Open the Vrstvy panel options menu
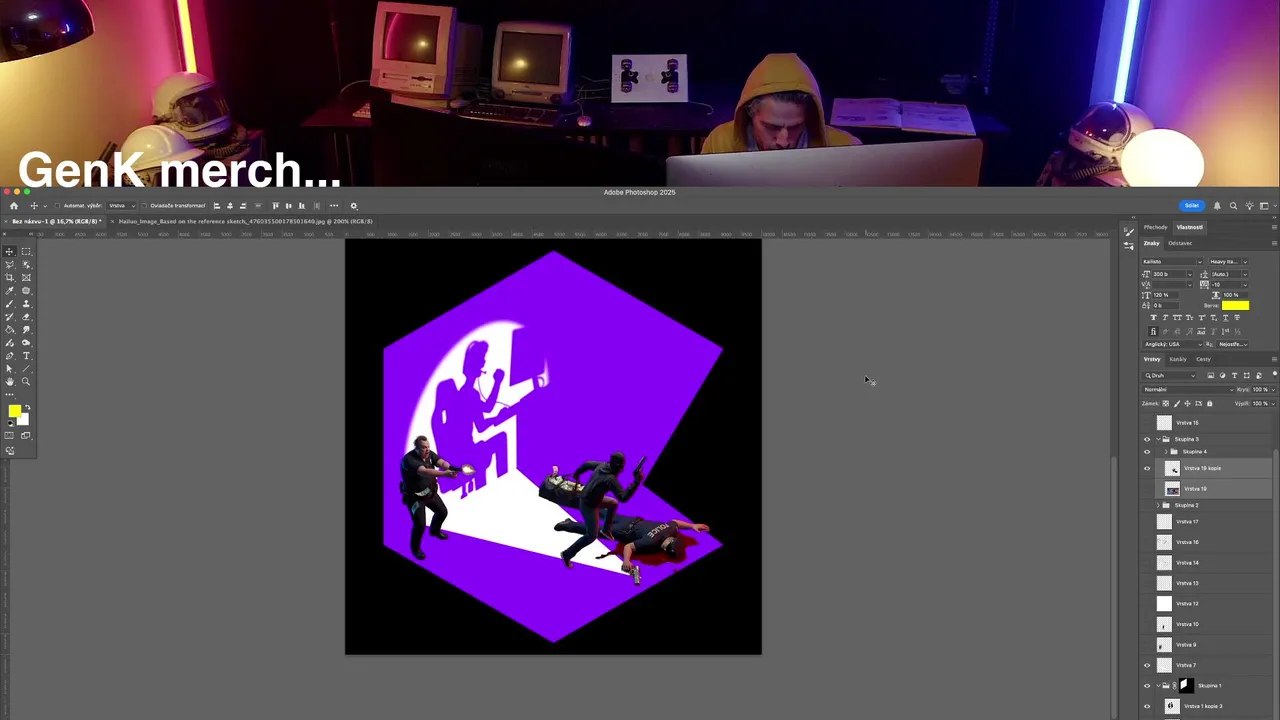This screenshot has height=720, width=1280. (1274, 359)
